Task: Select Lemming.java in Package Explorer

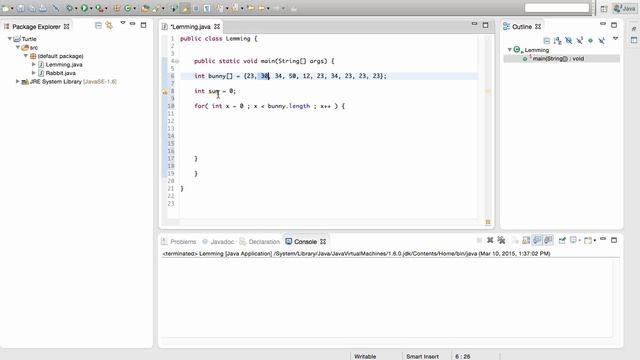Action: point(64,64)
